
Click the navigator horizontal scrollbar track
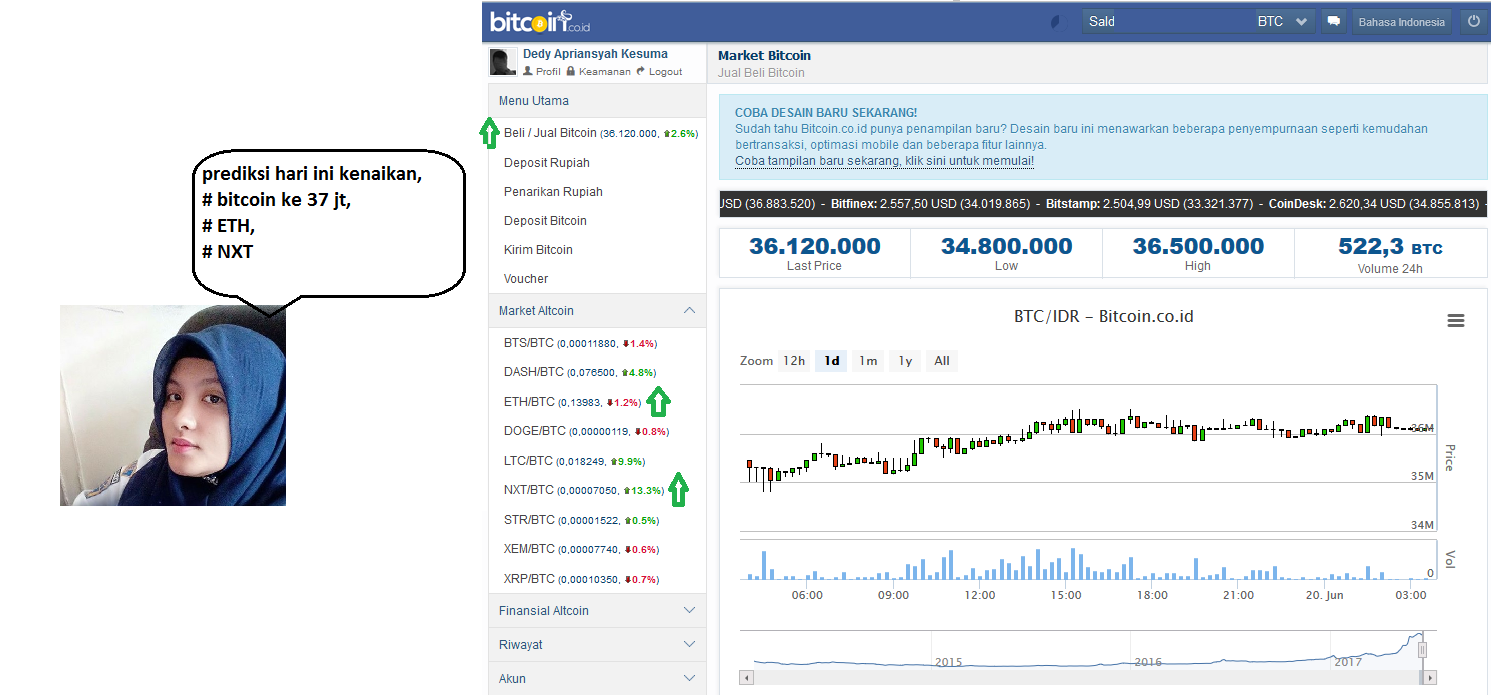[x=1088, y=677]
